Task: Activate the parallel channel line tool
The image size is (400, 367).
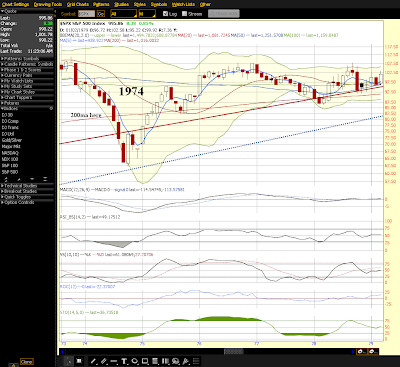Action: point(104,361)
